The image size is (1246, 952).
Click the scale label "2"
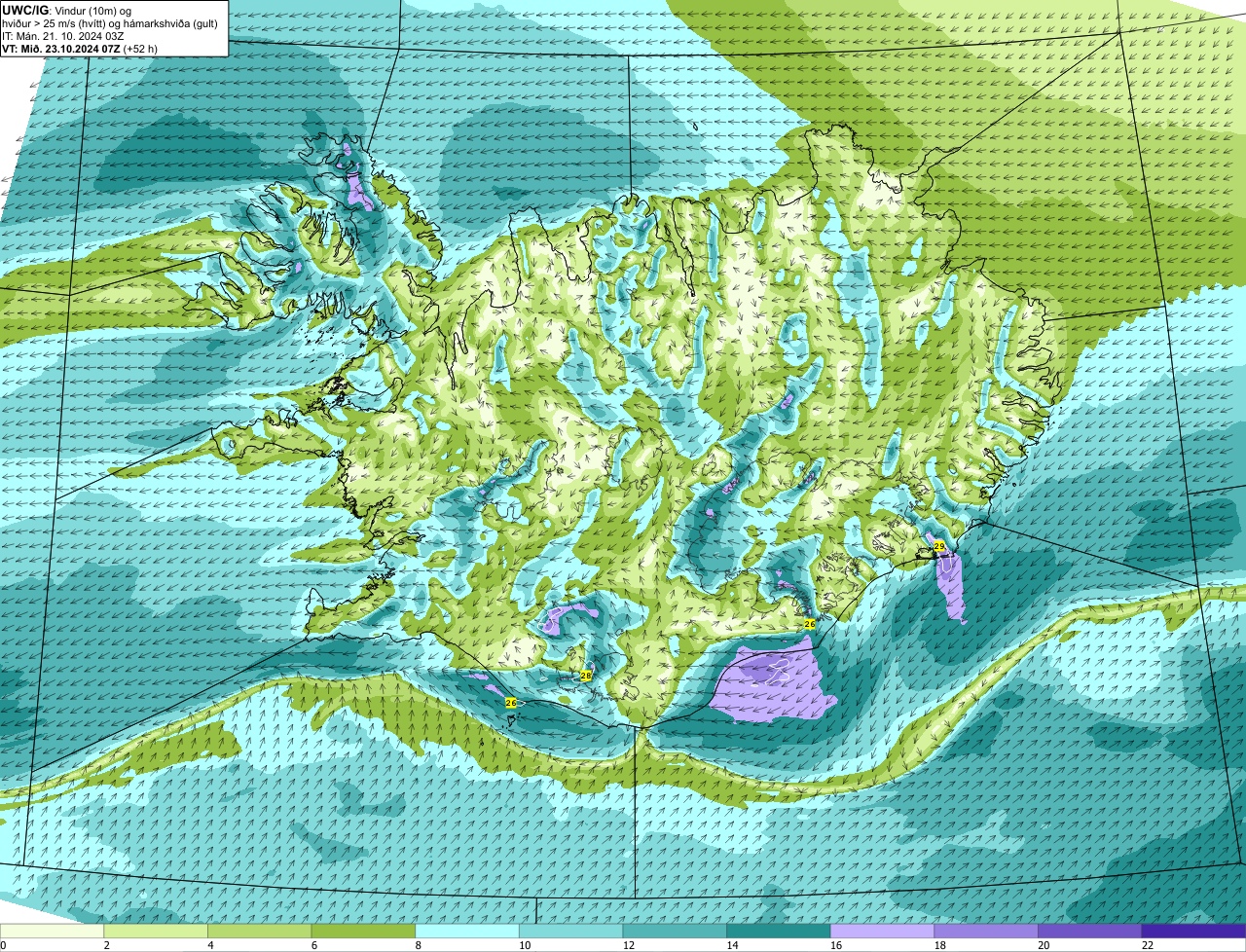(106, 945)
